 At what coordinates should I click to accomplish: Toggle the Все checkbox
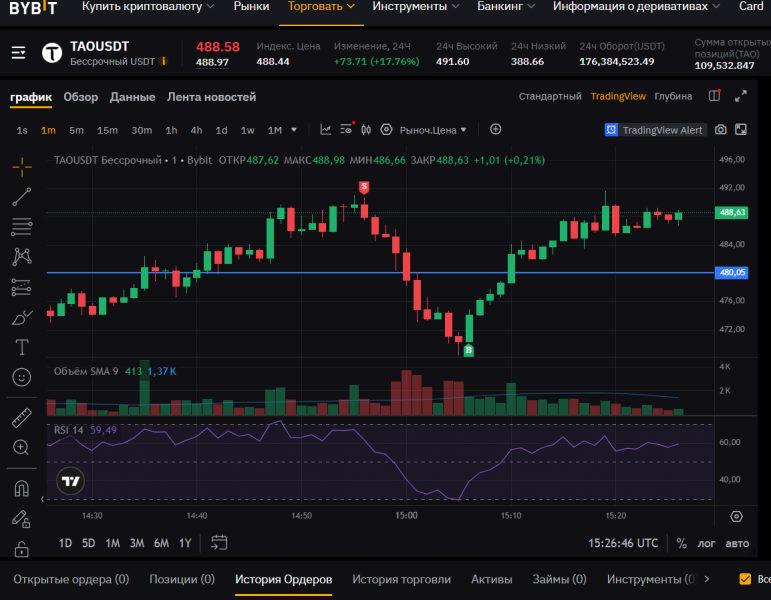745,579
